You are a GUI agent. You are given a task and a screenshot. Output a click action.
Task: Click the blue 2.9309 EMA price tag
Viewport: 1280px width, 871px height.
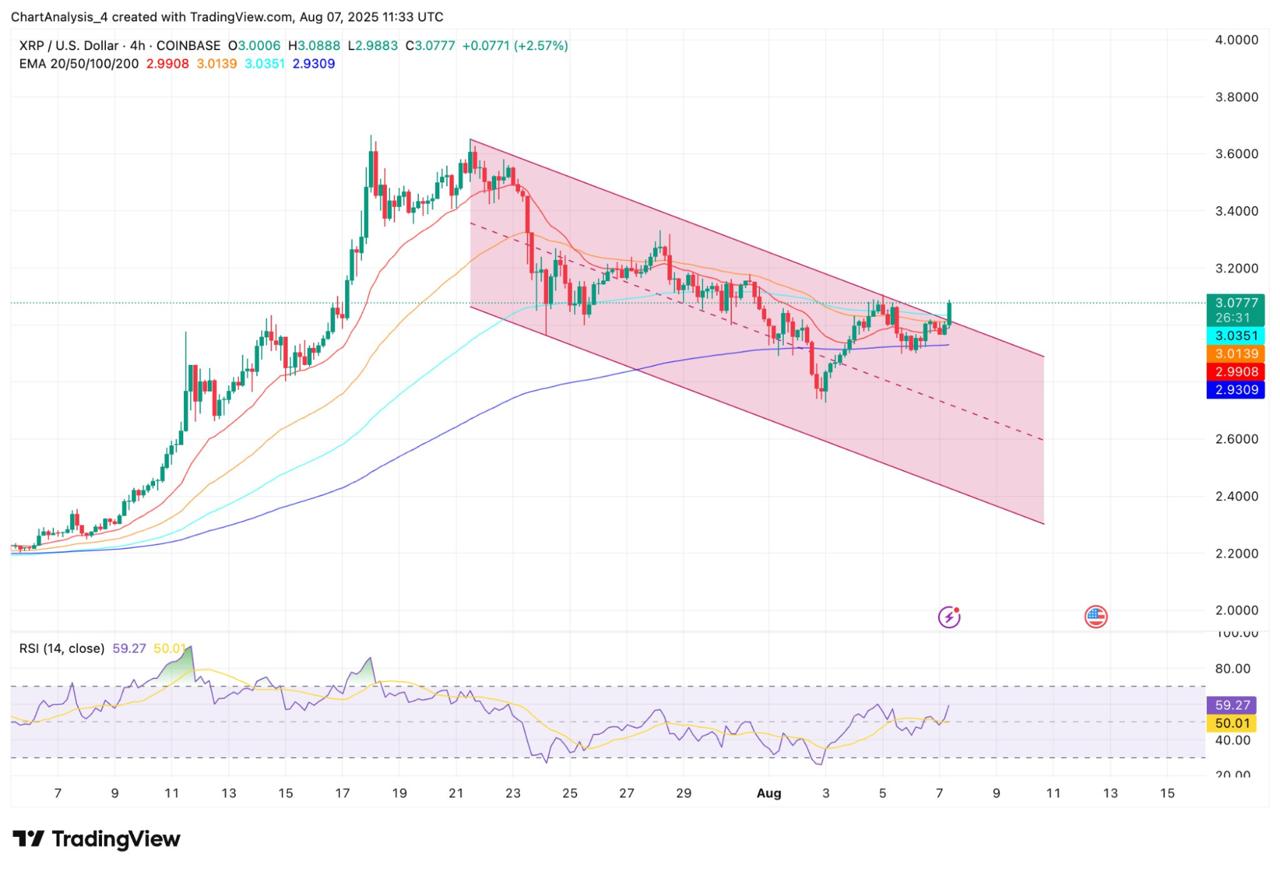coord(1236,389)
